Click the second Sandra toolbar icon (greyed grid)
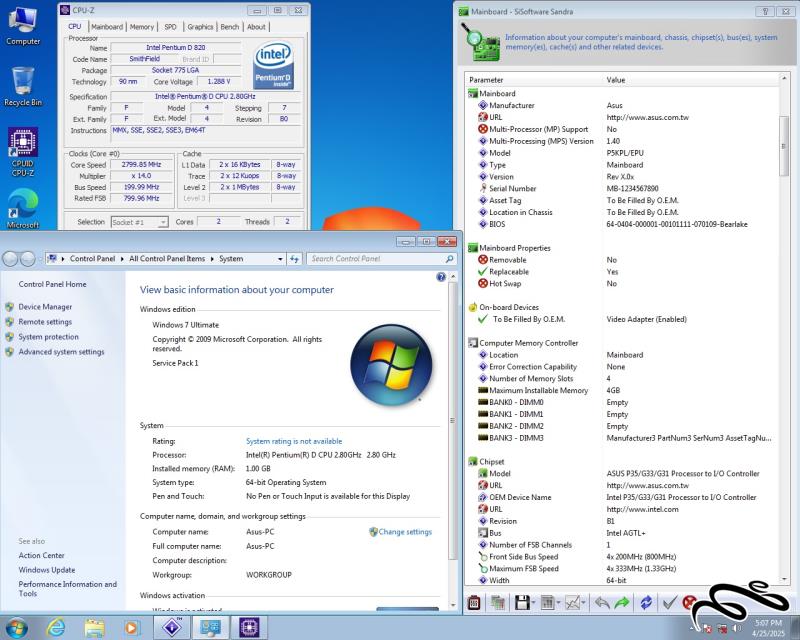 (x=497, y=603)
